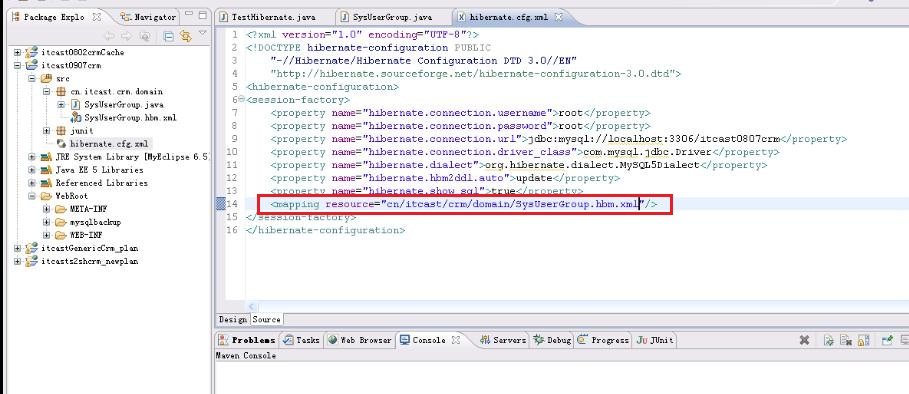Screen dimensions: 909x394
Task: Close the Console view tab
Action: pyautogui.click(x=456, y=340)
